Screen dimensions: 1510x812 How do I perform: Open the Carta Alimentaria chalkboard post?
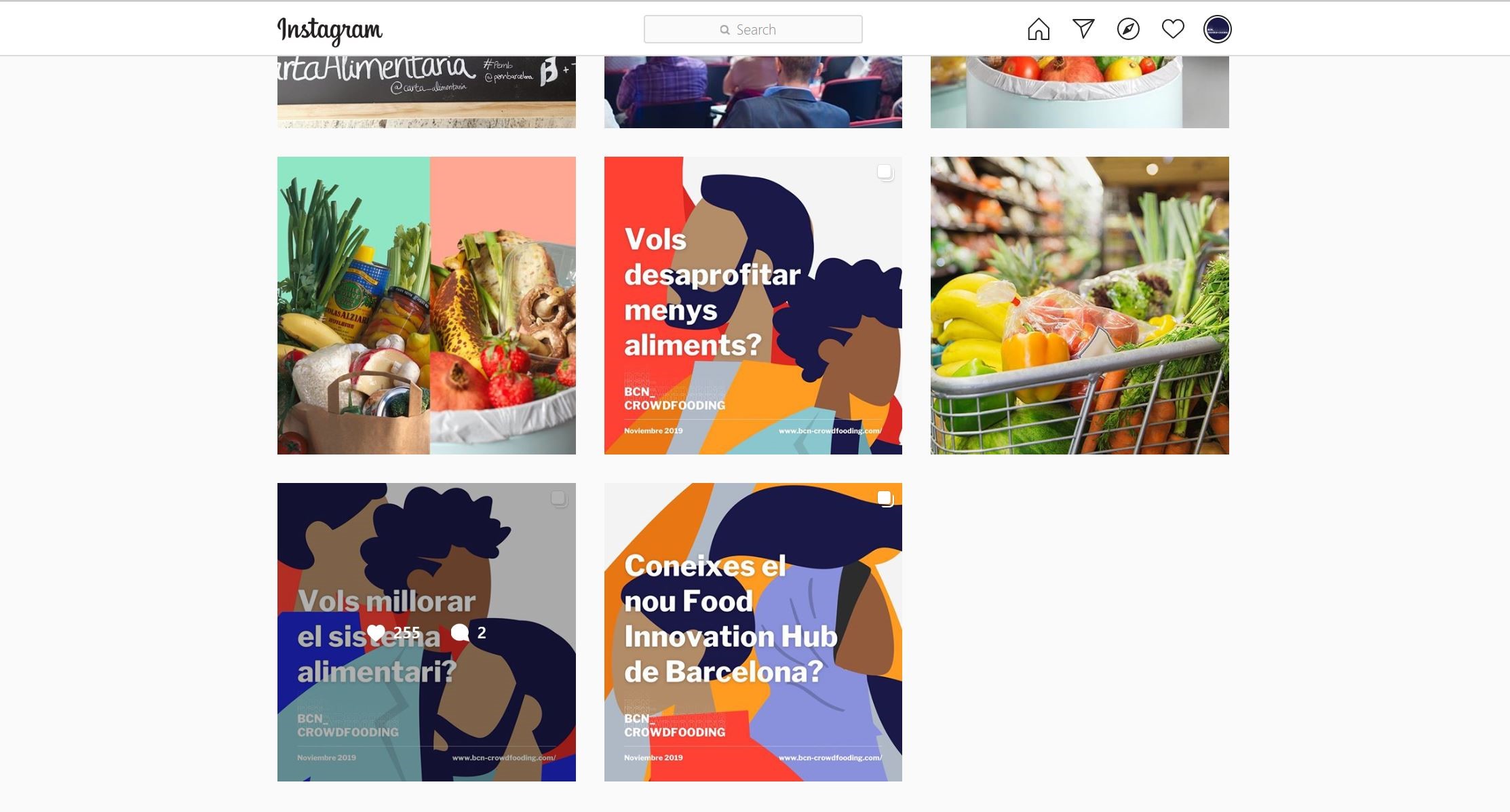point(427,92)
